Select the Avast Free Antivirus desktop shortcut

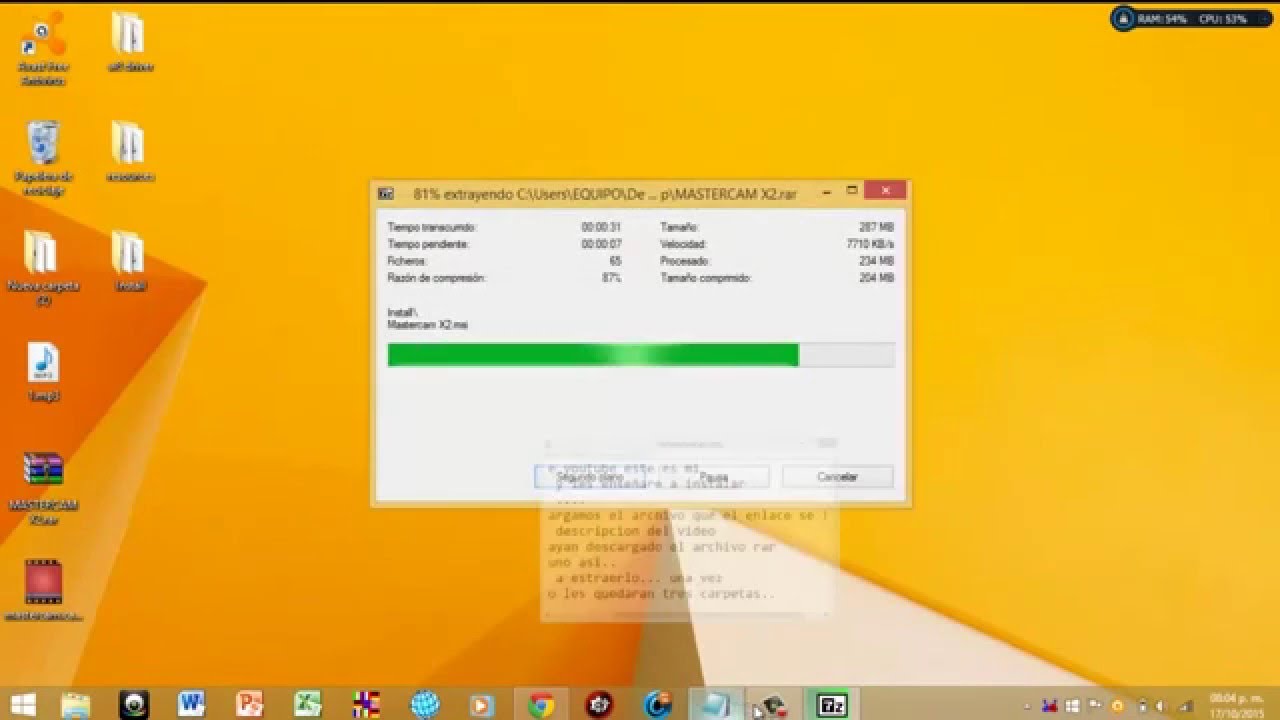42,48
